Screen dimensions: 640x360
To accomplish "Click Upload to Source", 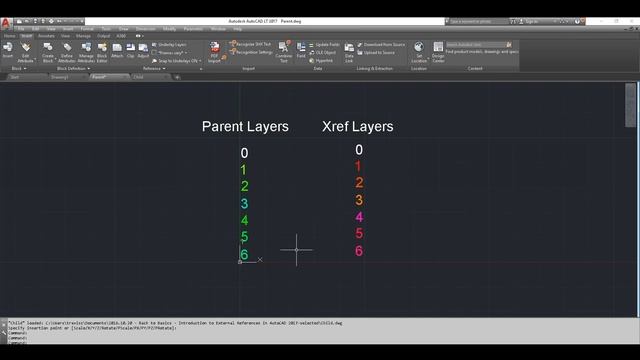I will click(376, 53).
